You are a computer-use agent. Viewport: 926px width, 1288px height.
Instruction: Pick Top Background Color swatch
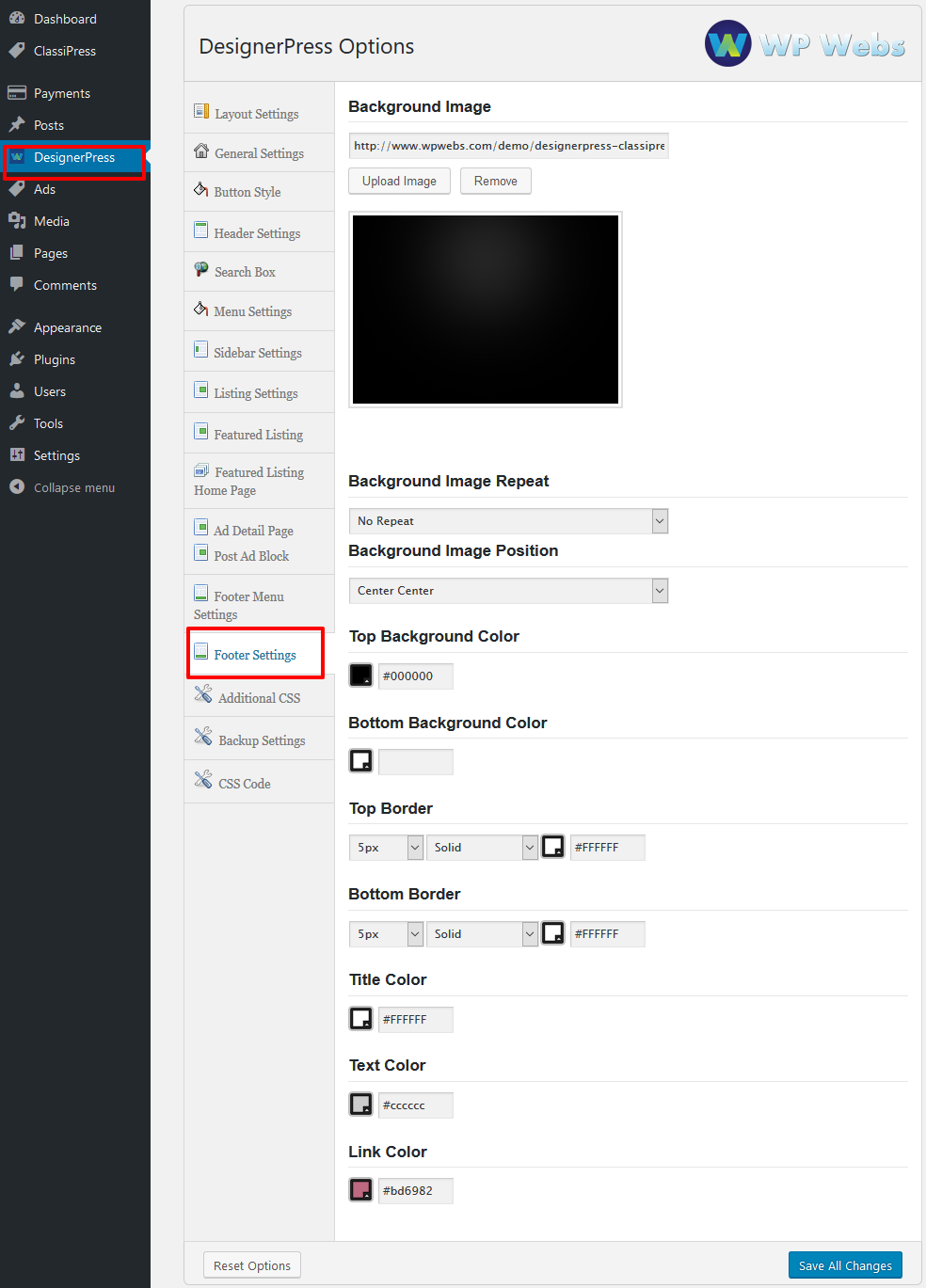(x=361, y=676)
